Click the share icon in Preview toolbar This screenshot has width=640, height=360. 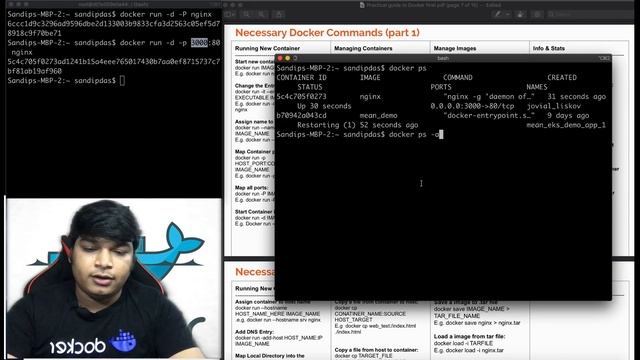click(x=279, y=15)
